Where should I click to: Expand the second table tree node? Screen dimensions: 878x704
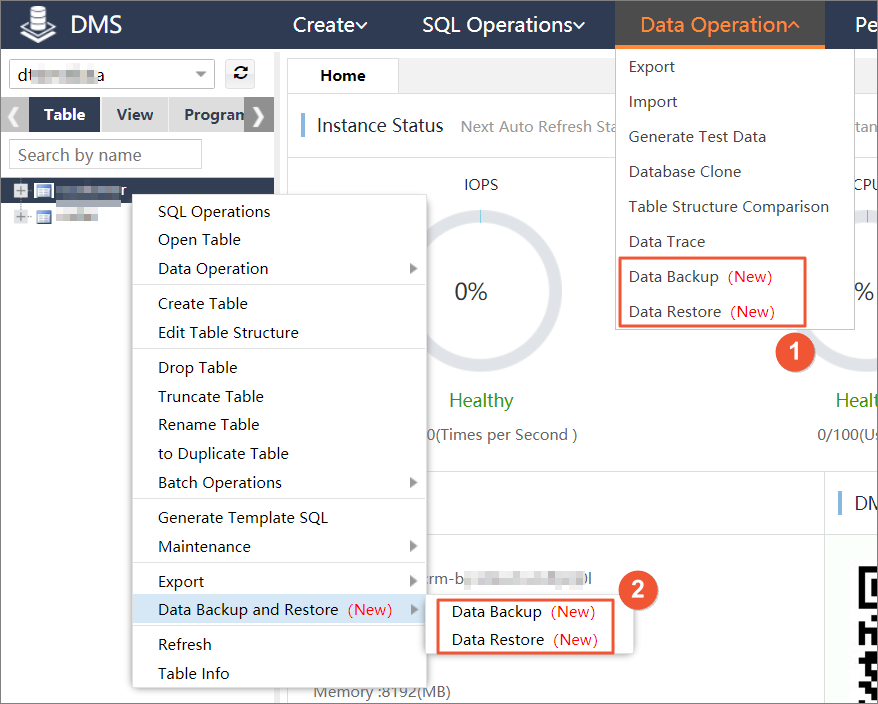(x=21, y=216)
